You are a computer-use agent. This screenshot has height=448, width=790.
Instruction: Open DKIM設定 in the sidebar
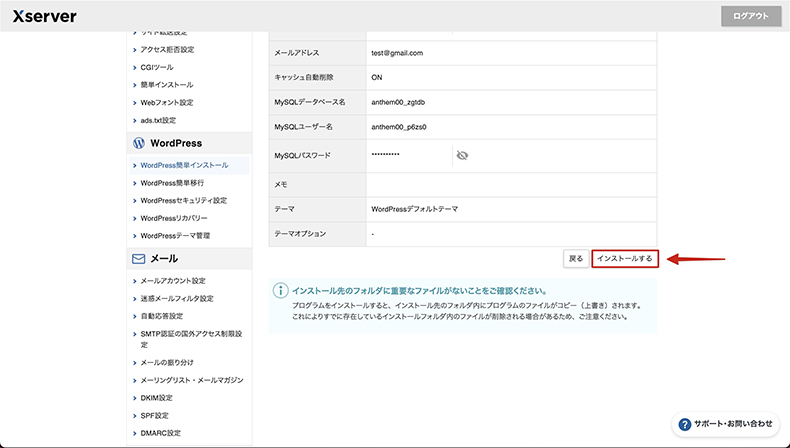(156, 398)
